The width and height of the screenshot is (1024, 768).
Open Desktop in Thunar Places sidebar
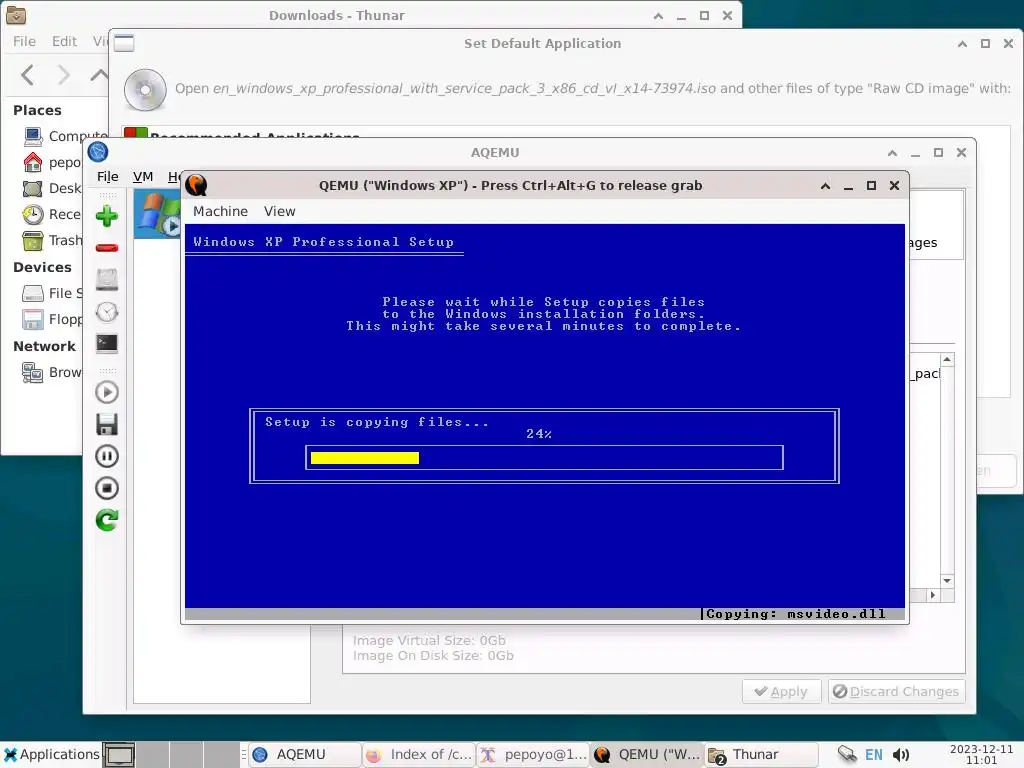click(x=52, y=188)
